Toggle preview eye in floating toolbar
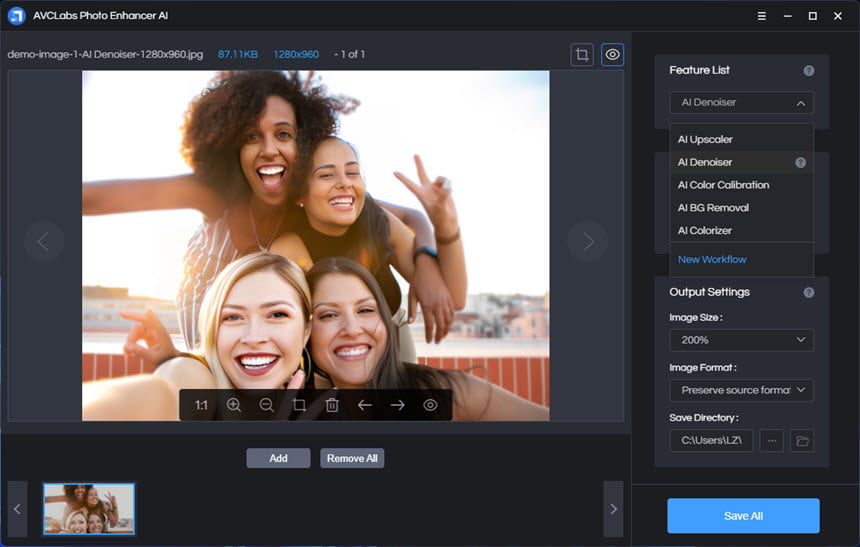 coord(431,405)
